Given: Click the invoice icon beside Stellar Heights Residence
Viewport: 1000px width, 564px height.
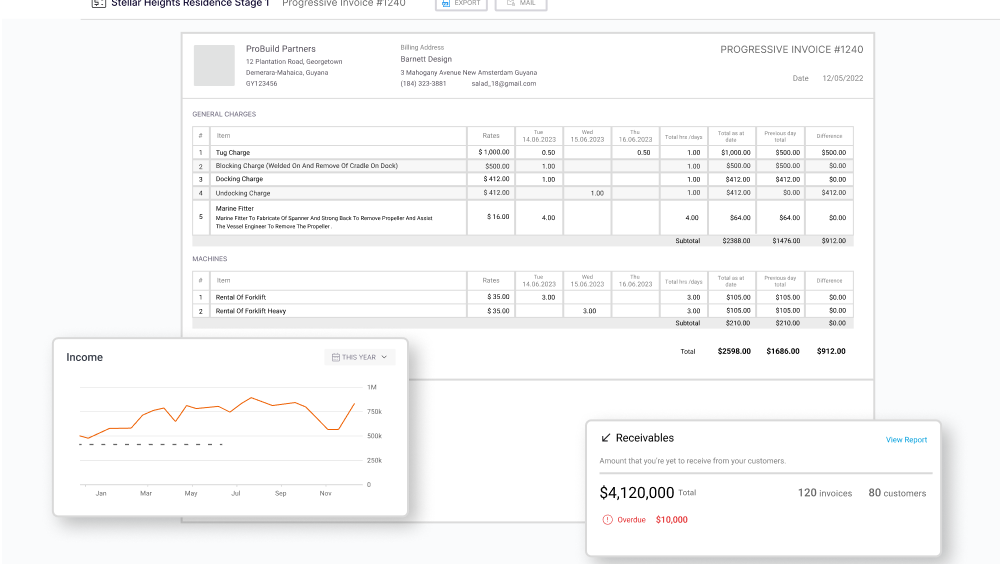Looking at the screenshot, I should (x=98, y=3).
